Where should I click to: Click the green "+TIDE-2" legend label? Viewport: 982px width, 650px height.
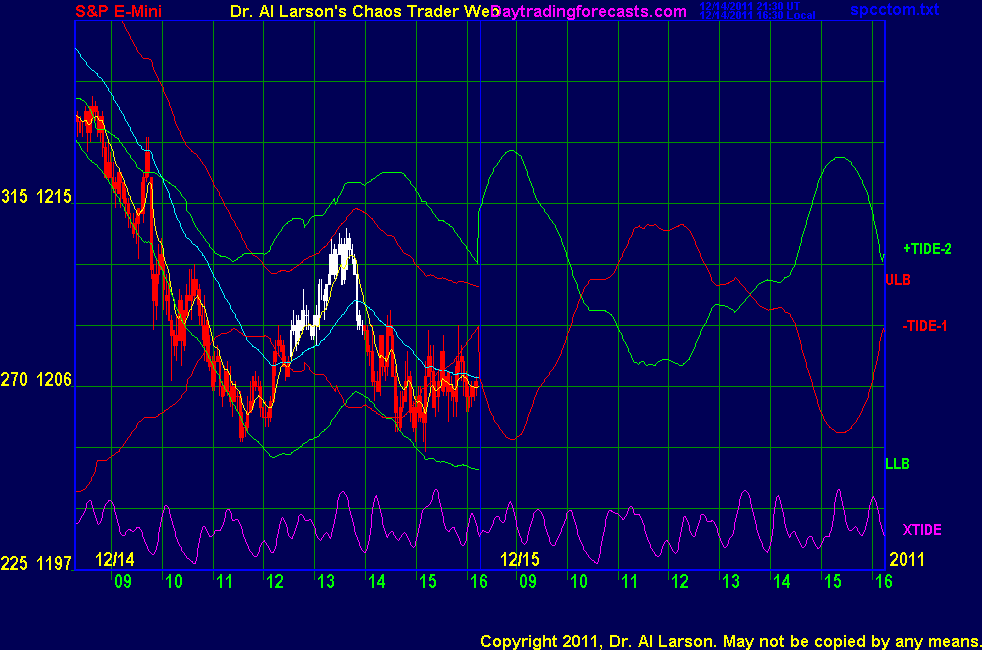(x=927, y=249)
